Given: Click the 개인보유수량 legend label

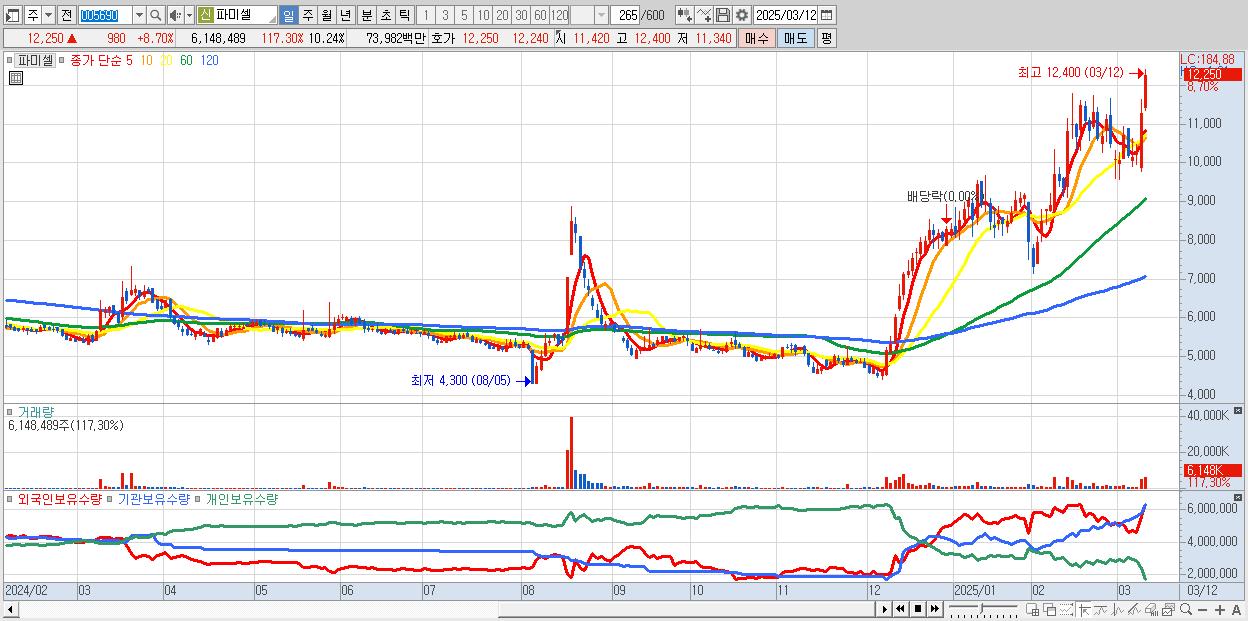Looking at the screenshot, I should (x=241, y=498).
